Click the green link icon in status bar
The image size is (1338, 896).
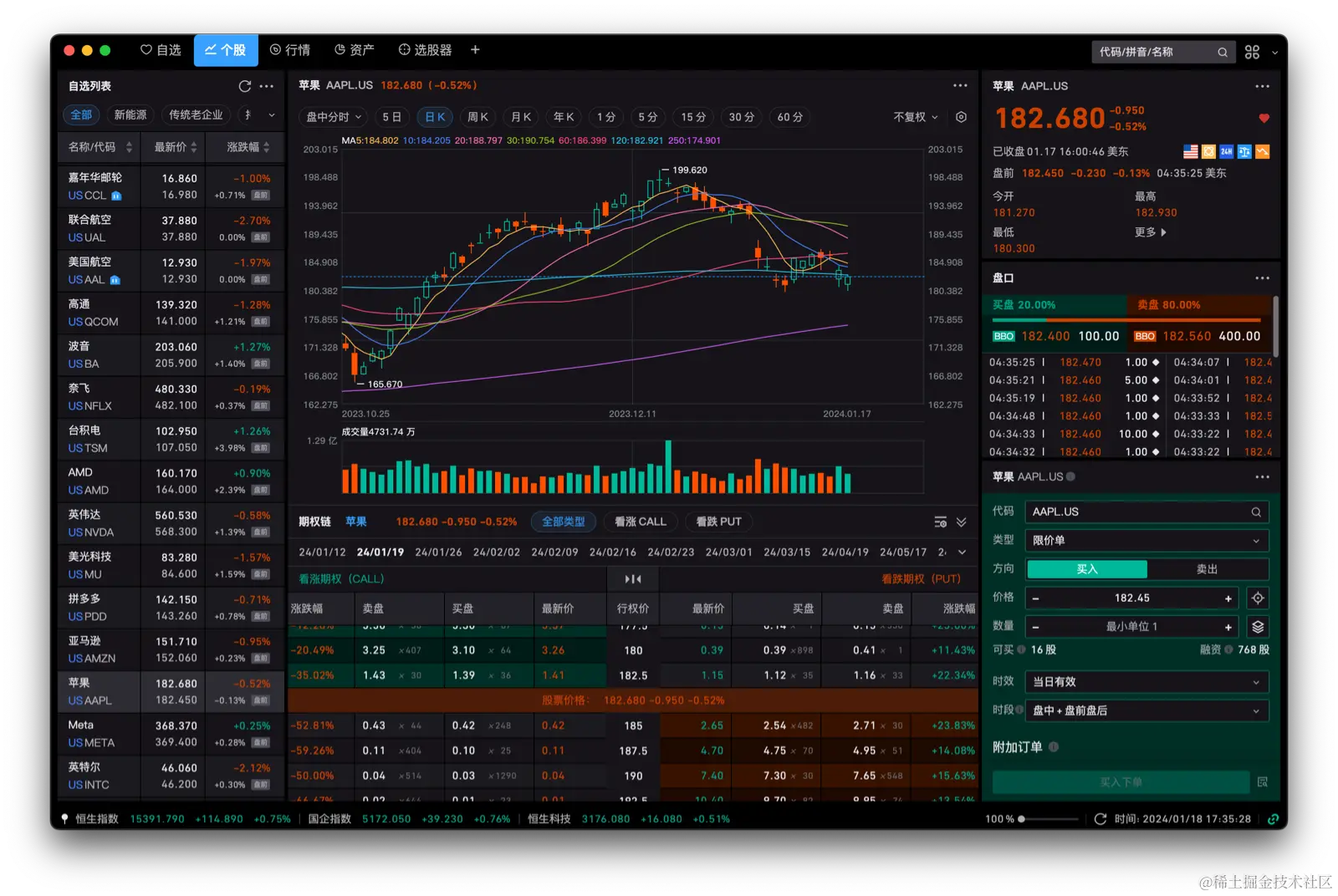(1273, 819)
